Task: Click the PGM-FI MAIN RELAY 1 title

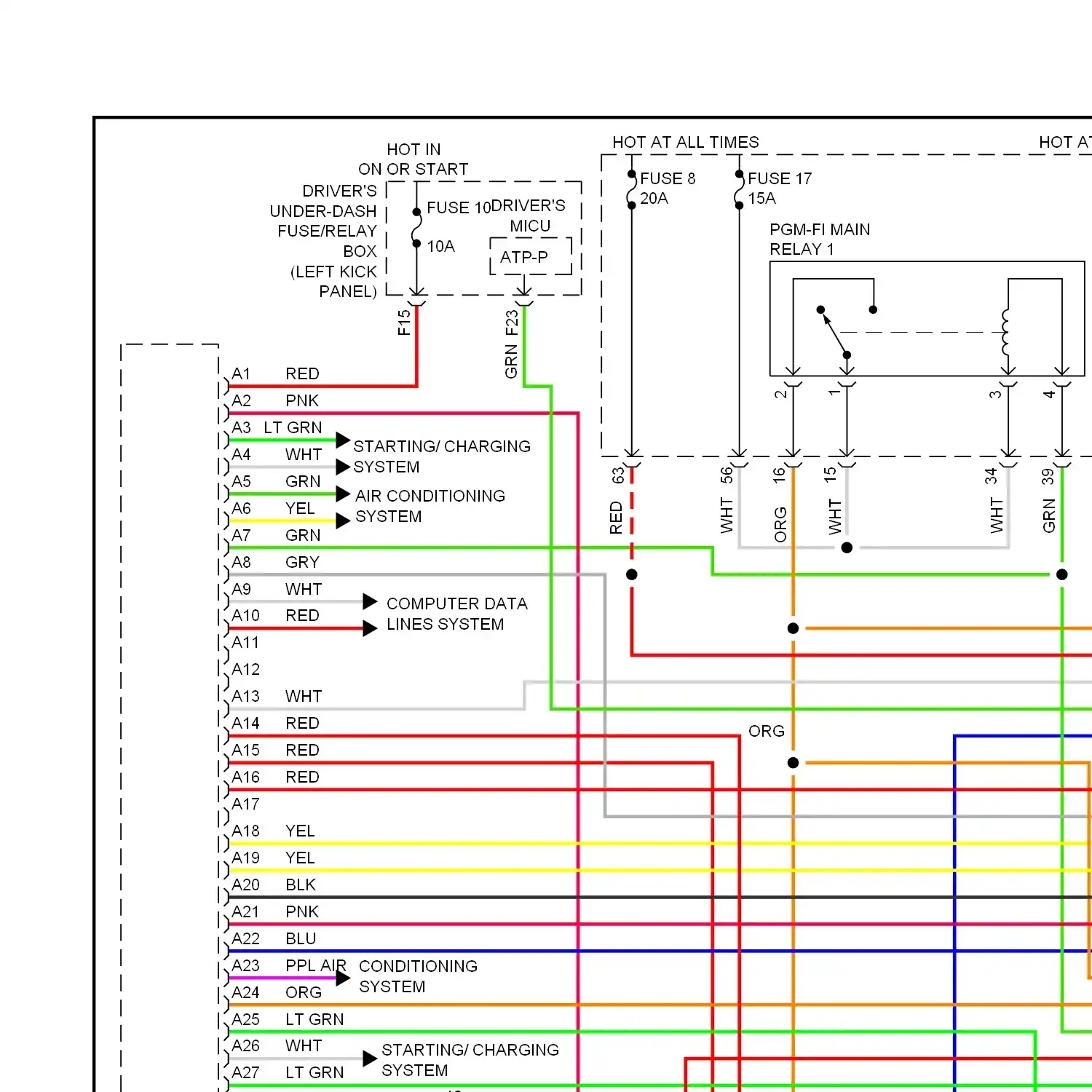Action: coord(820,240)
